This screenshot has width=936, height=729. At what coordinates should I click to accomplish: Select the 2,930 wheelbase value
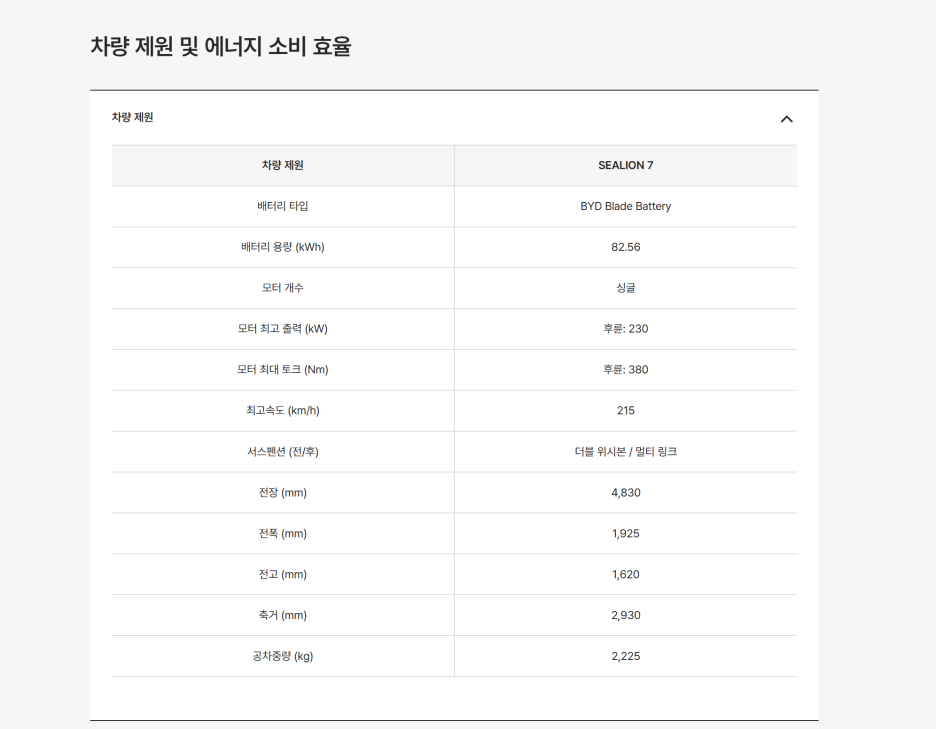point(626,615)
